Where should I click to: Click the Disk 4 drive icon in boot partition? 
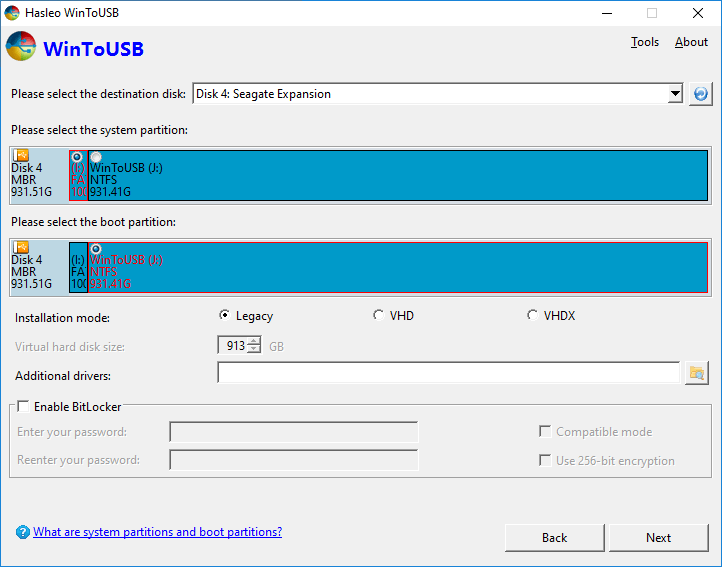pyautogui.click(x=21, y=247)
